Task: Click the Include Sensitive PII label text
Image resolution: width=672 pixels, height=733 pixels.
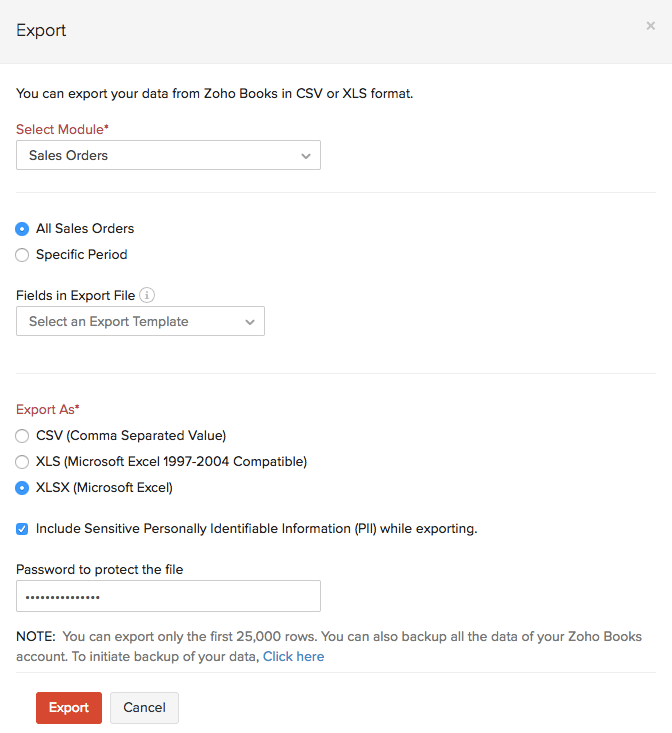Action: click(256, 529)
